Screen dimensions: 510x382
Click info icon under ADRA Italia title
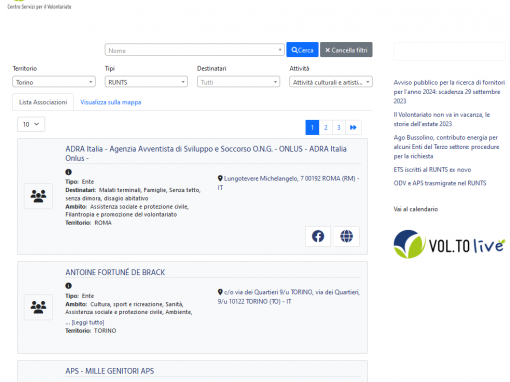68,172
